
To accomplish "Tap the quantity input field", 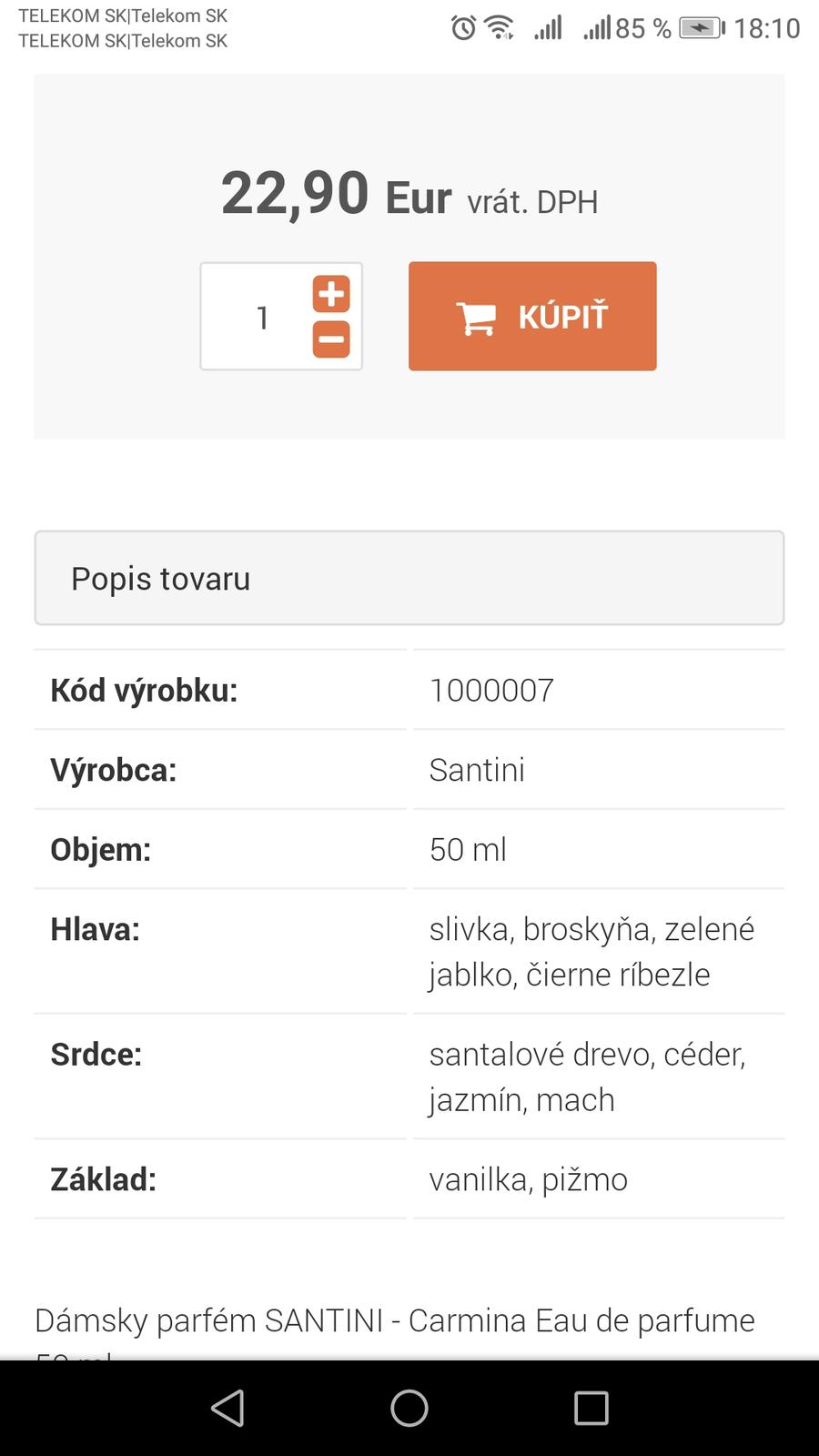I will 262,318.
